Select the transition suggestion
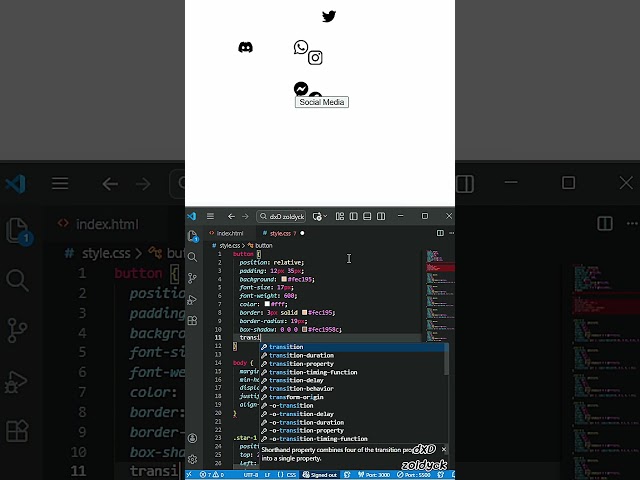This screenshot has width=640, height=480. [x=354, y=347]
